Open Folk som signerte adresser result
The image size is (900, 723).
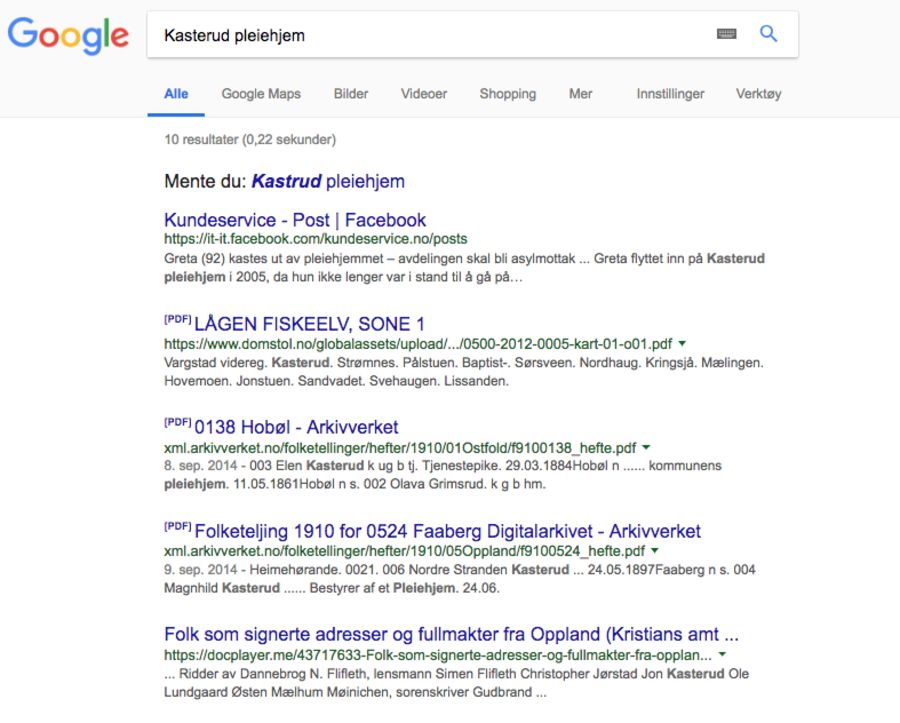[451, 634]
